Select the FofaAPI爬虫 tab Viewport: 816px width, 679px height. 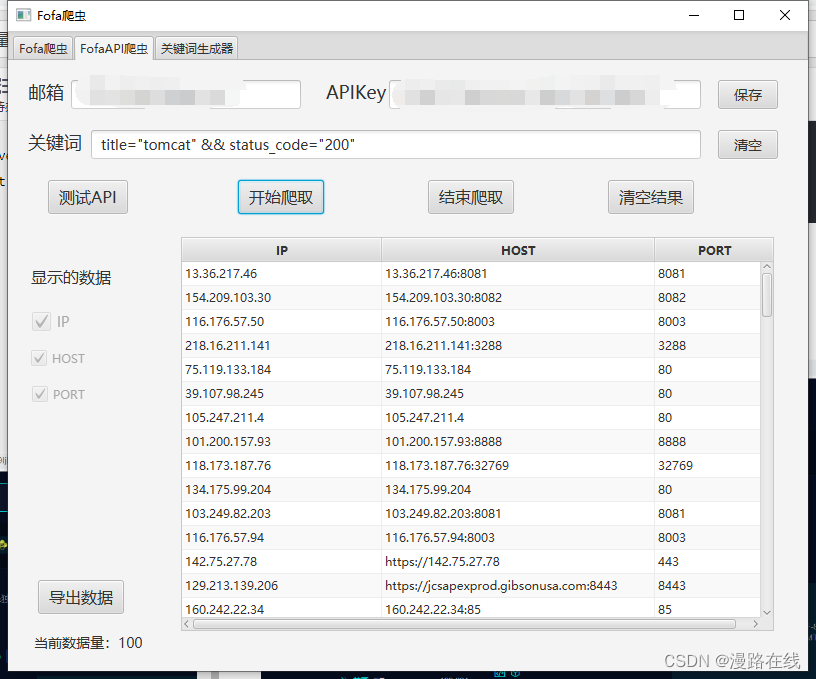coord(114,49)
